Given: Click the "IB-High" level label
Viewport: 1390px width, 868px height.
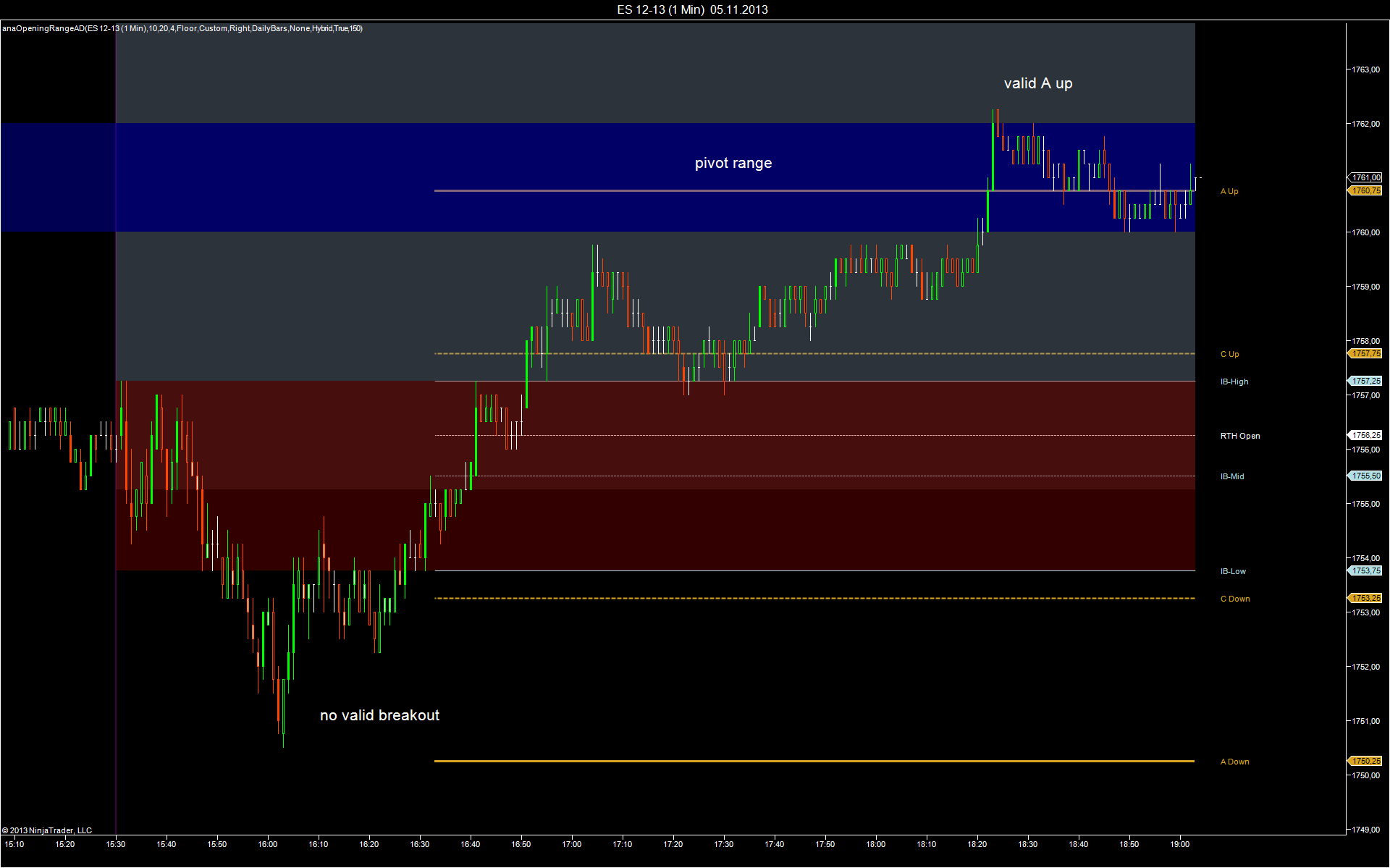Looking at the screenshot, I should coord(1234,382).
